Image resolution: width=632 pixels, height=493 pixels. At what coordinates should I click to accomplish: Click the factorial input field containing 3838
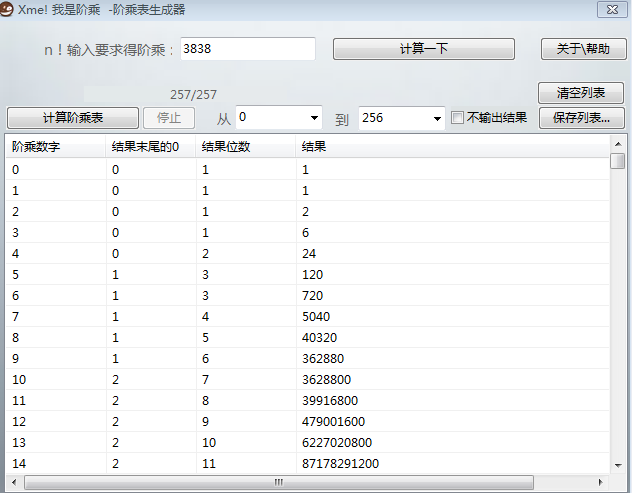tap(248, 49)
